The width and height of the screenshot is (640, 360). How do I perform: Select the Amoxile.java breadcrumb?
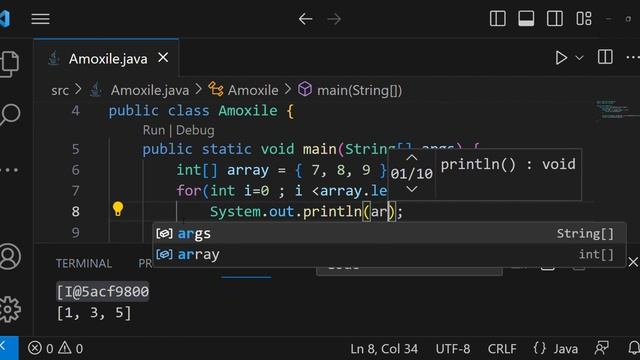click(150, 90)
